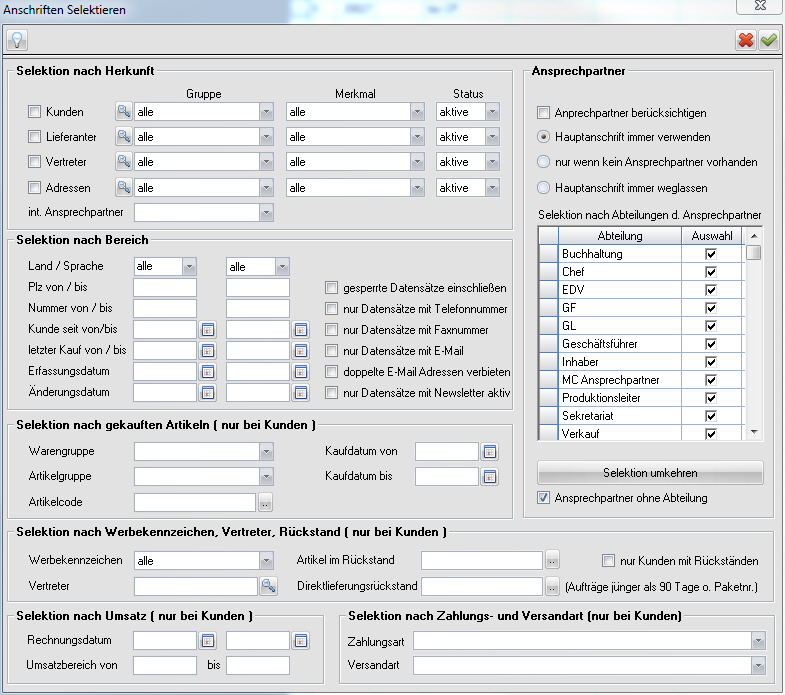Viewport: 785px width, 695px height.
Task: Click the red X cancel icon
Action: click(746, 40)
